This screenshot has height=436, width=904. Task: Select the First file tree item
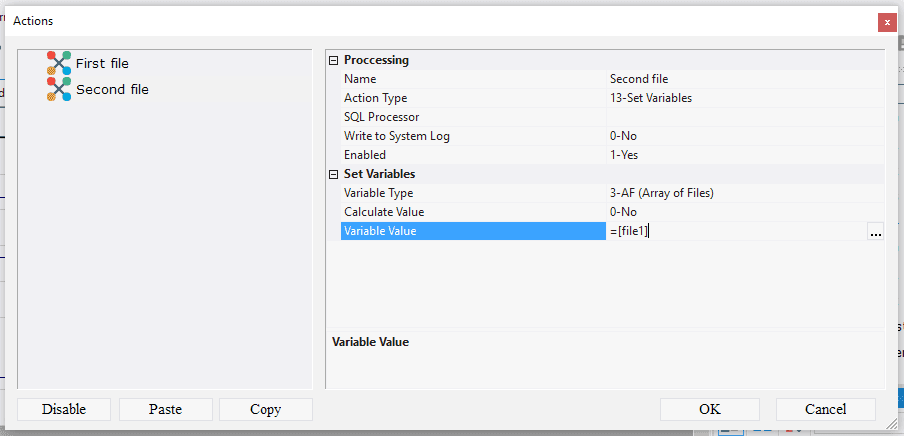tap(102, 64)
